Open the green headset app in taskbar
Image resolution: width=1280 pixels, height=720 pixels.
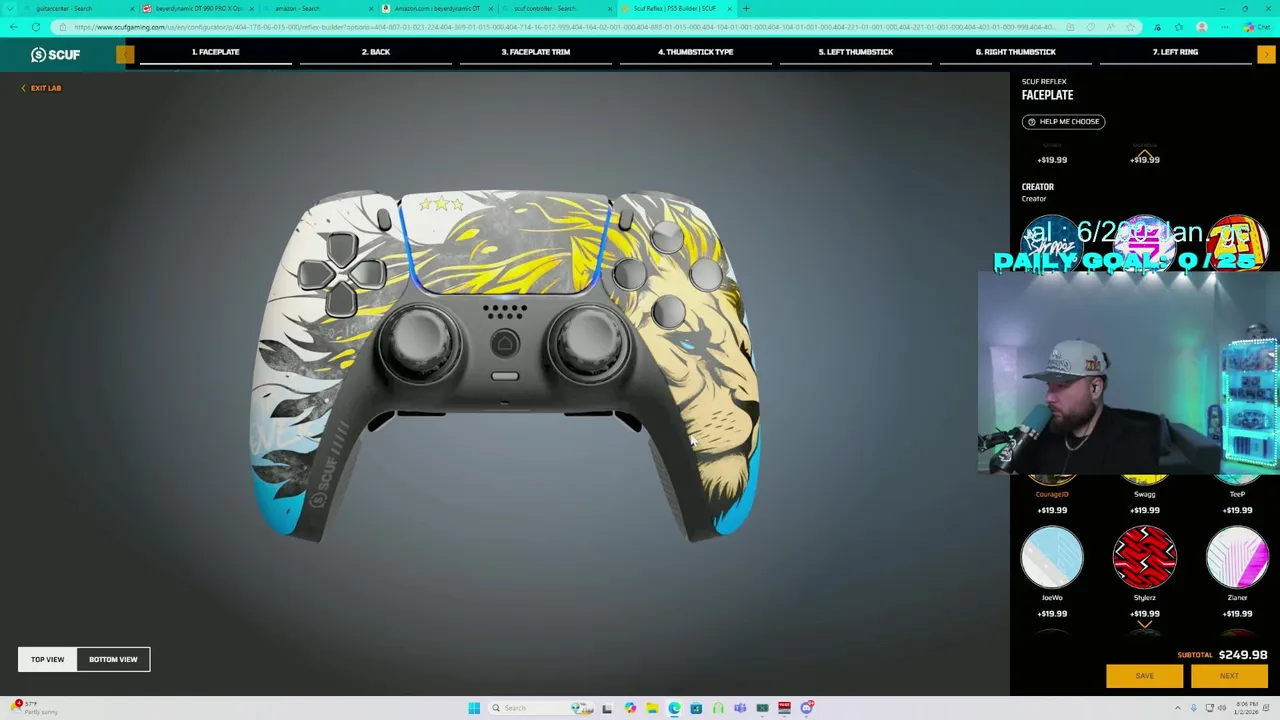click(718, 708)
